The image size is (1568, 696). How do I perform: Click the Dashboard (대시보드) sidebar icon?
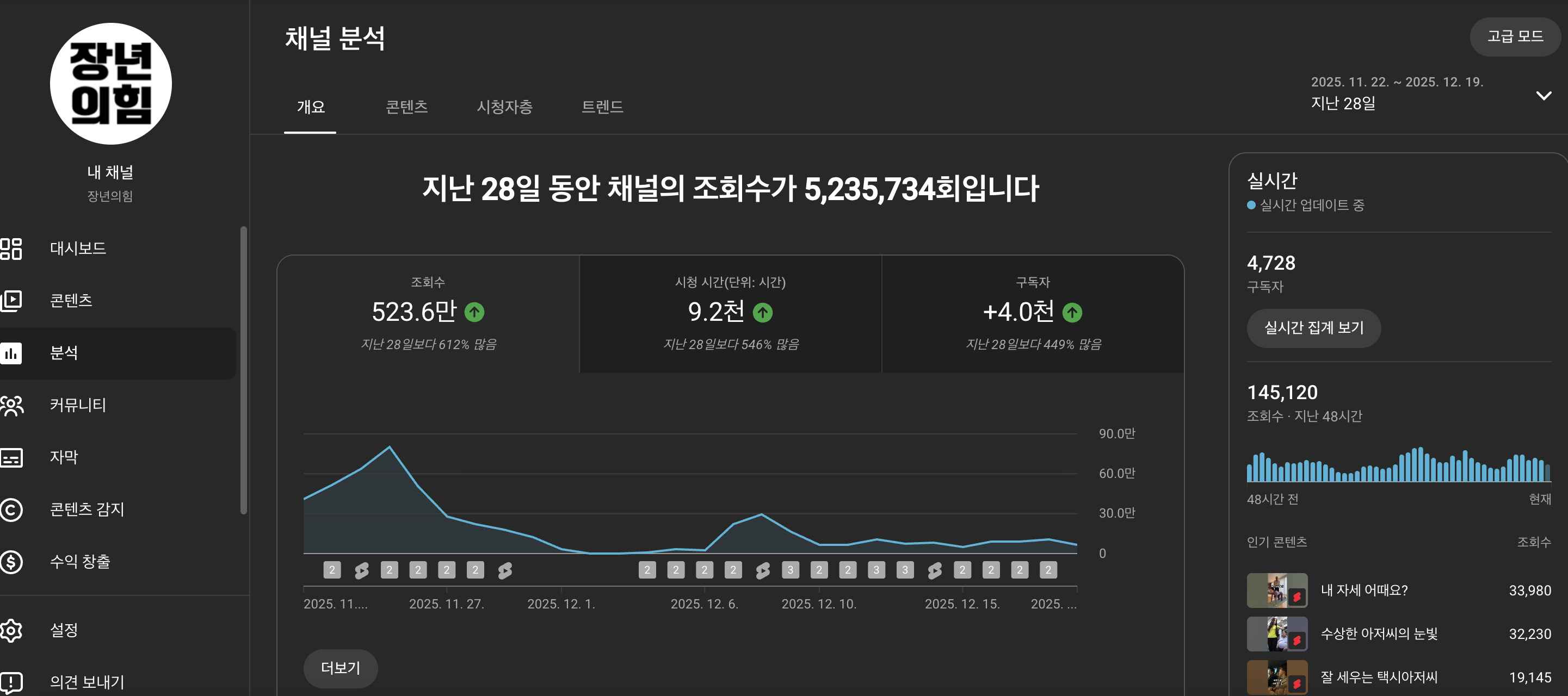(x=11, y=248)
